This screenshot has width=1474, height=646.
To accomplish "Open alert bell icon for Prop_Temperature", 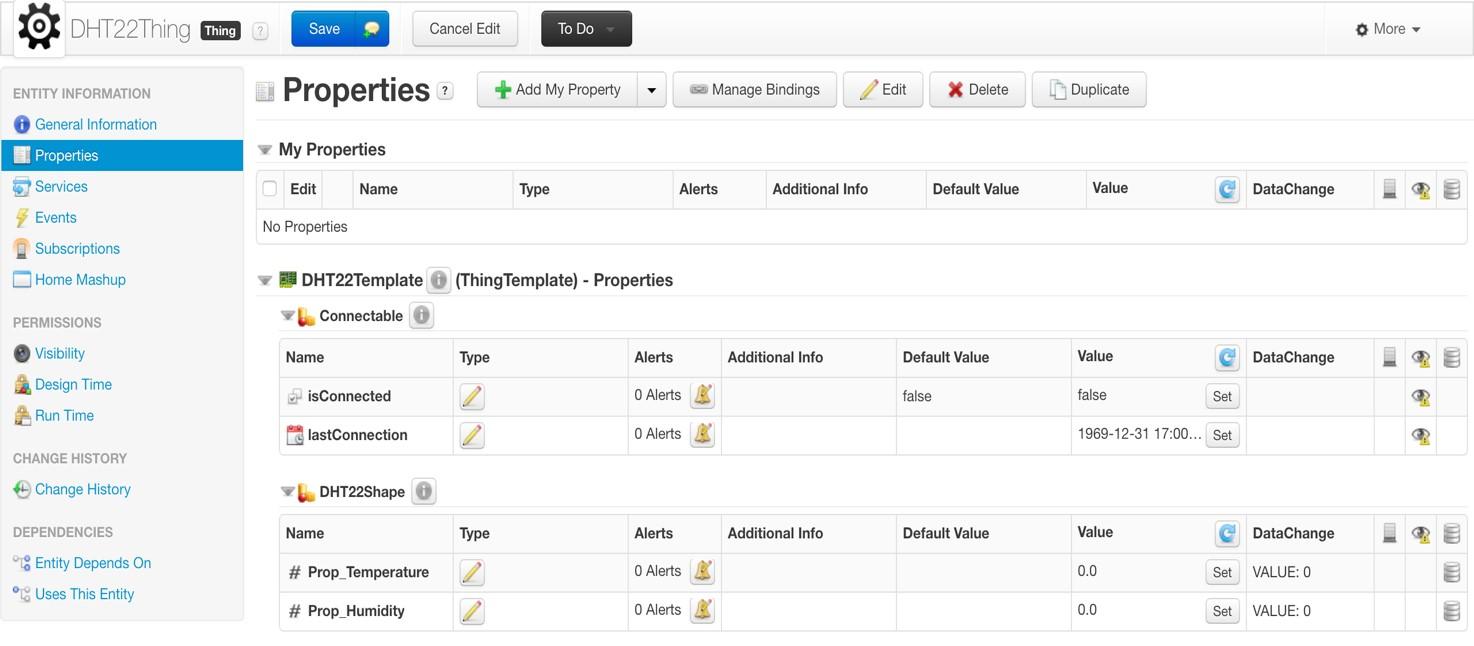I will 703,571.
